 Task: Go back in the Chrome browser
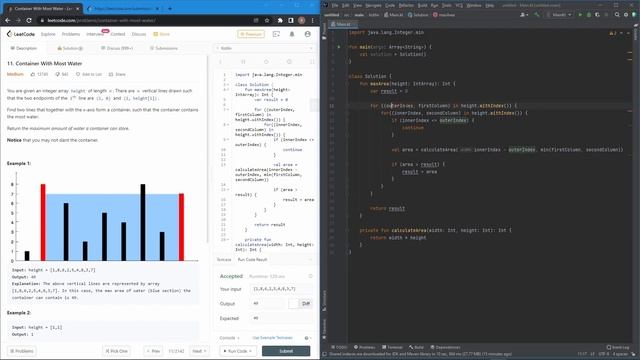(x=8, y=20)
